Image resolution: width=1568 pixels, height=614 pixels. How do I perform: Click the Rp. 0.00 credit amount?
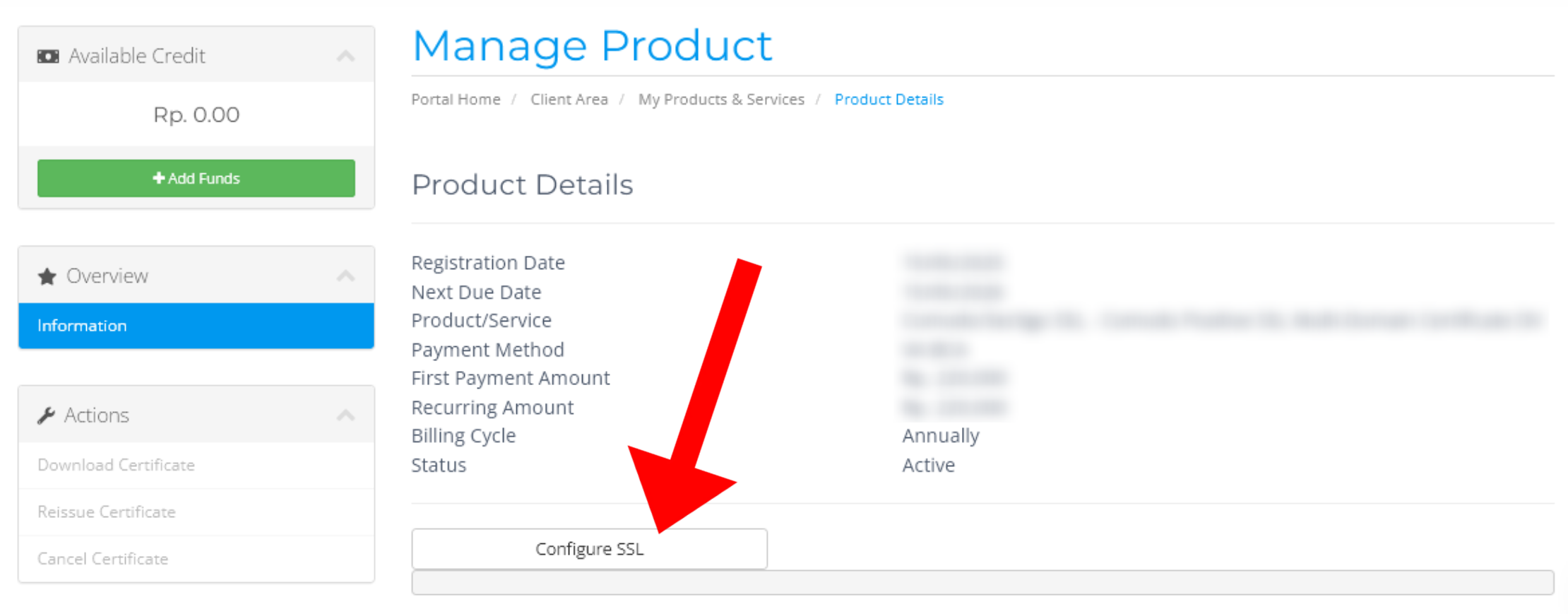click(x=196, y=114)
